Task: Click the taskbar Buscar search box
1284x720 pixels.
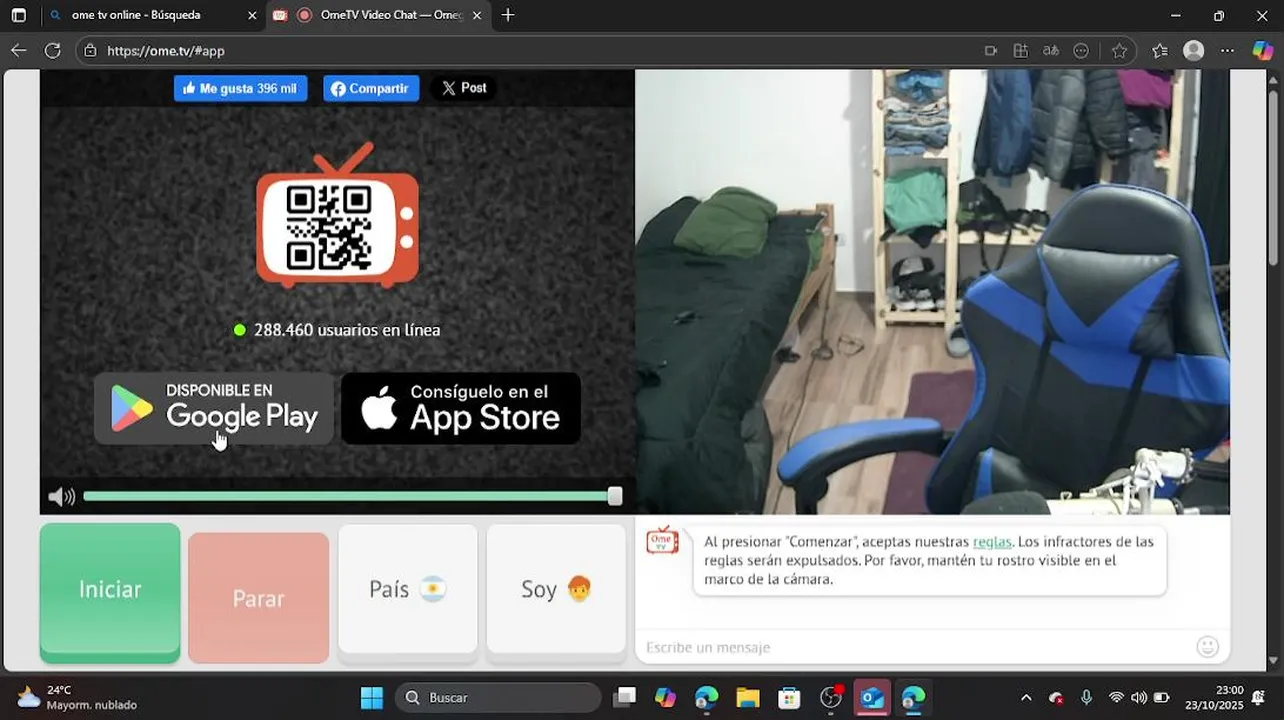Action: click(499, 697)
